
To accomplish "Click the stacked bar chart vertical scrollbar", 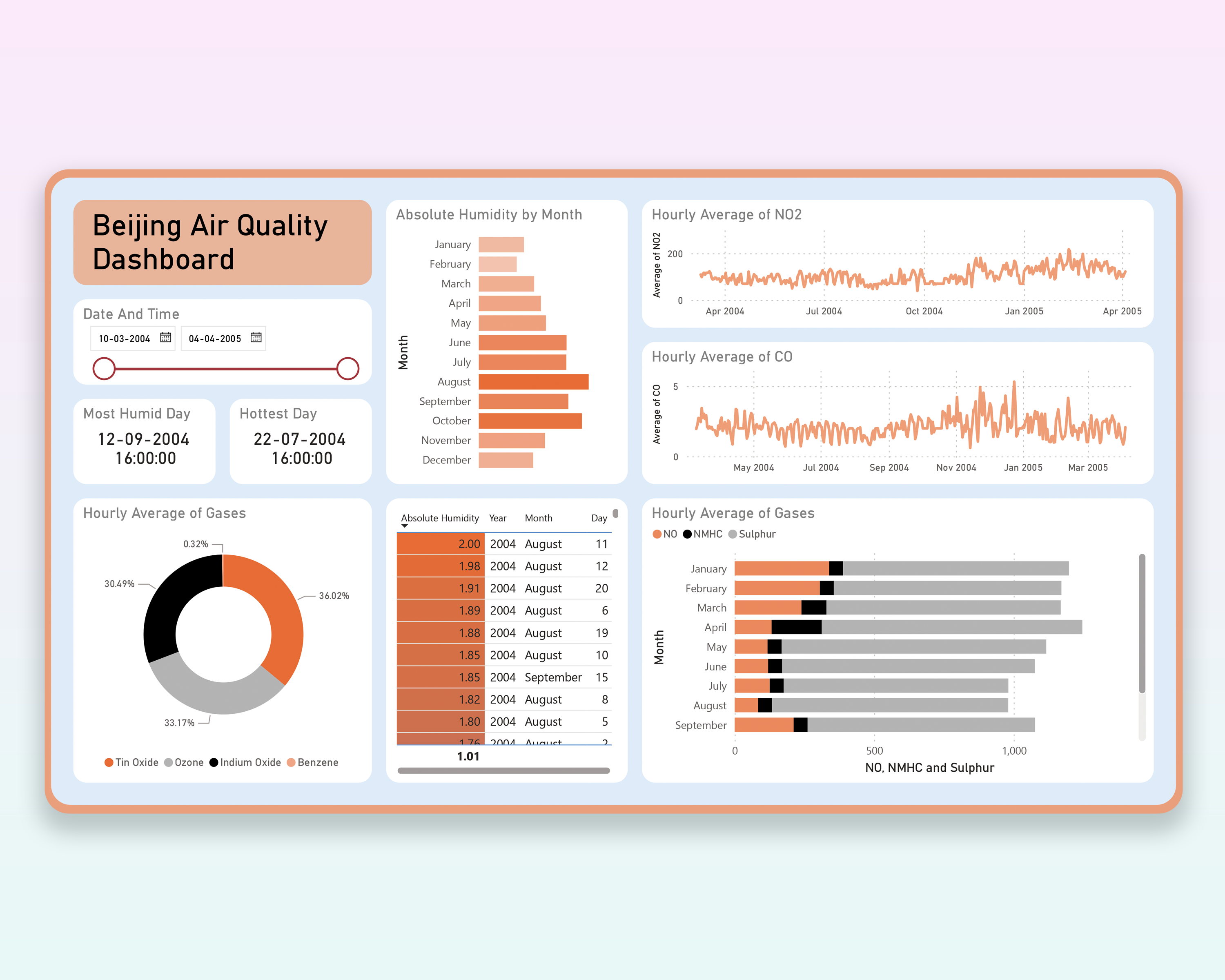I will [1142, 625].
